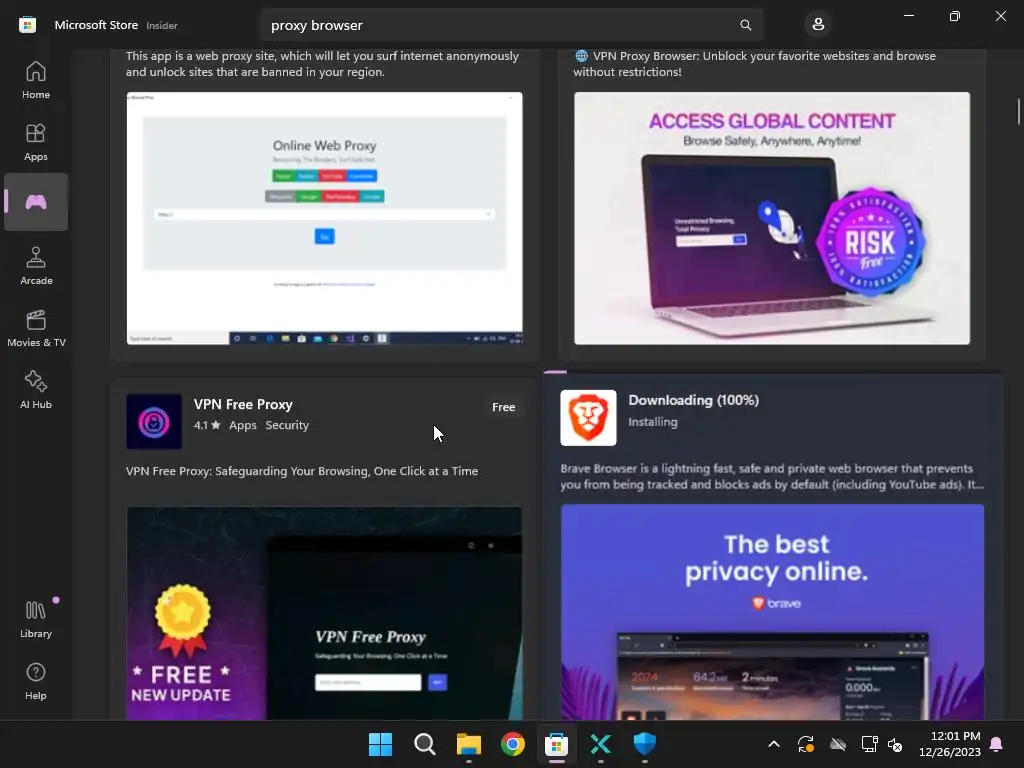Click the Downloading (100%) status text
The height and width of the screenshot is (768, 1024).
pyautogui.click(x=694, y=400)
